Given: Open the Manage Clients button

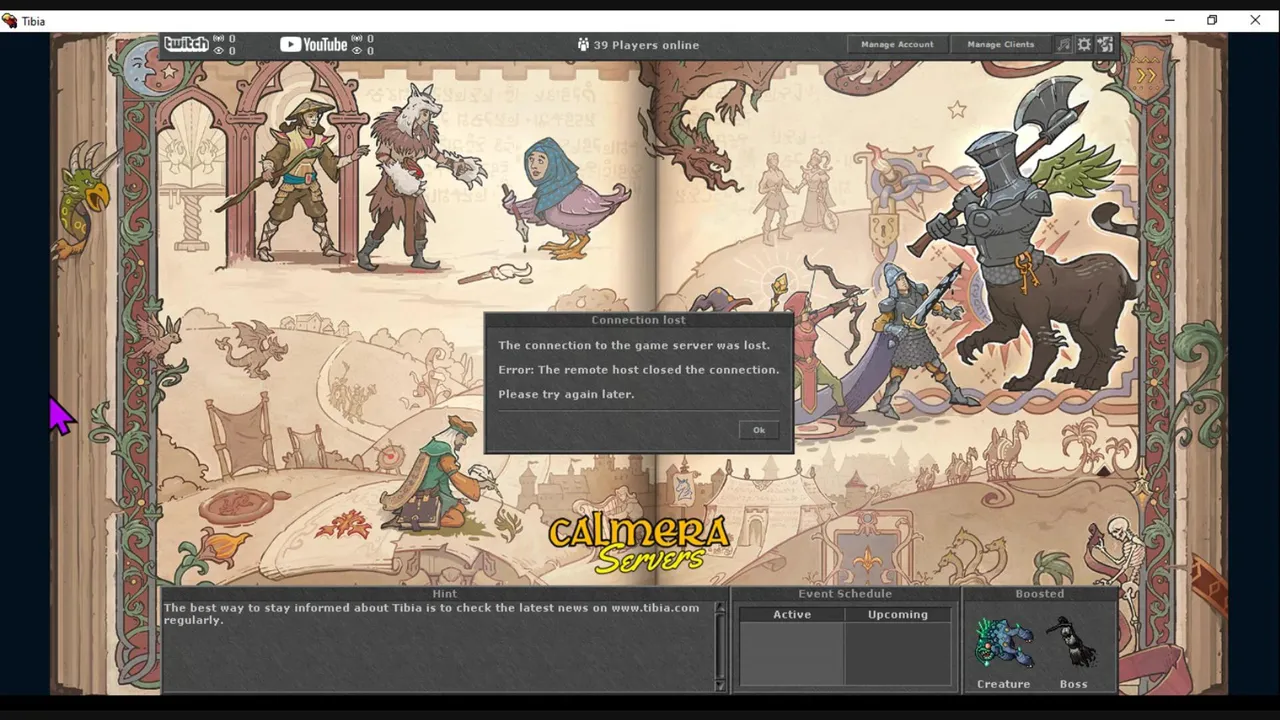Looking at the screenshot, I should tap(1000, 44).
